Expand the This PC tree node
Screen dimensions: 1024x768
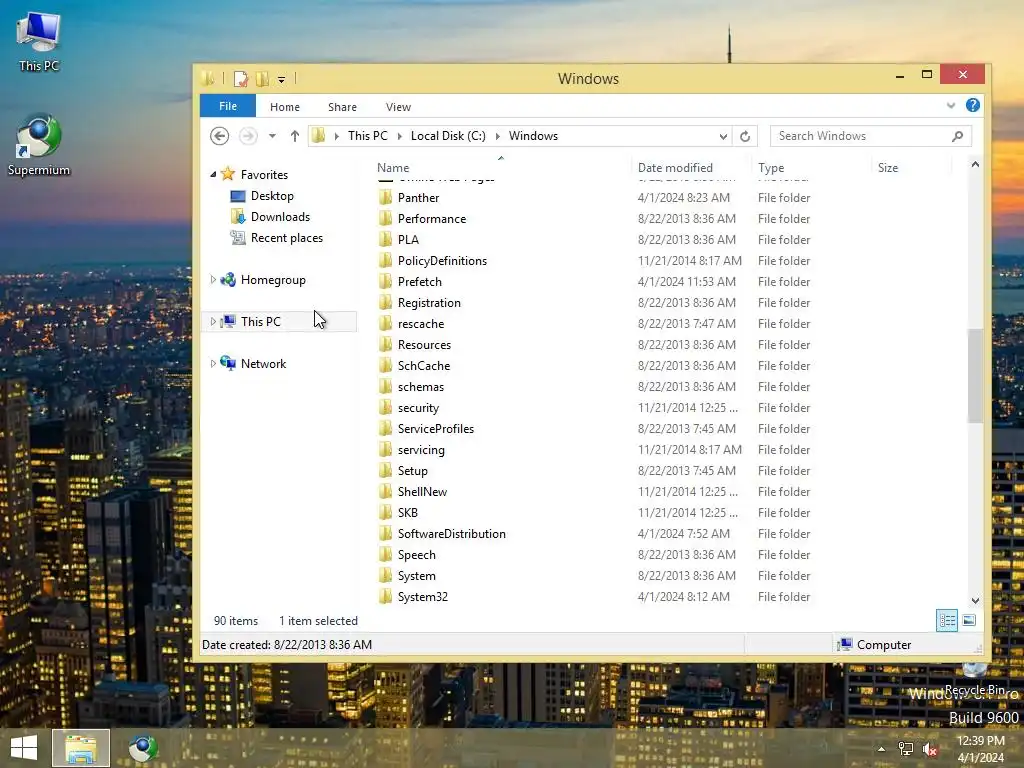coord(213,321)
